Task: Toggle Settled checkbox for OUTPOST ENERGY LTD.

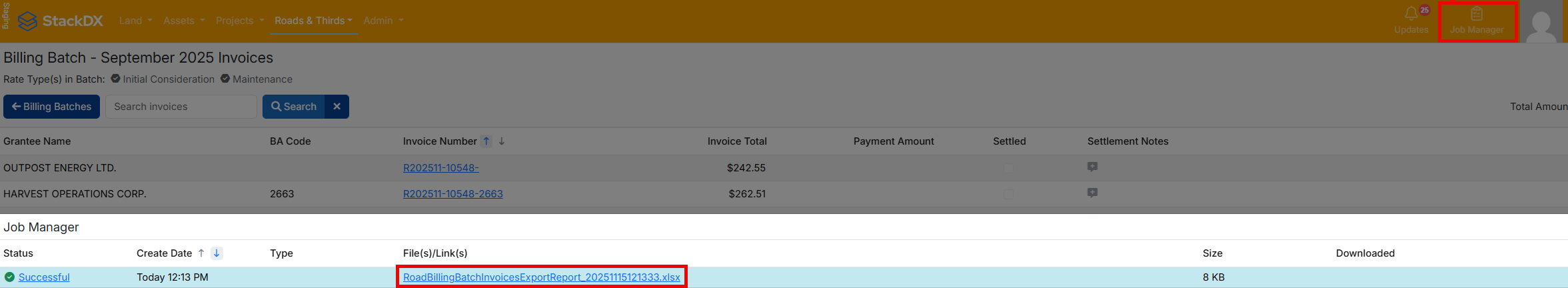Action: tap(1008, 168)
